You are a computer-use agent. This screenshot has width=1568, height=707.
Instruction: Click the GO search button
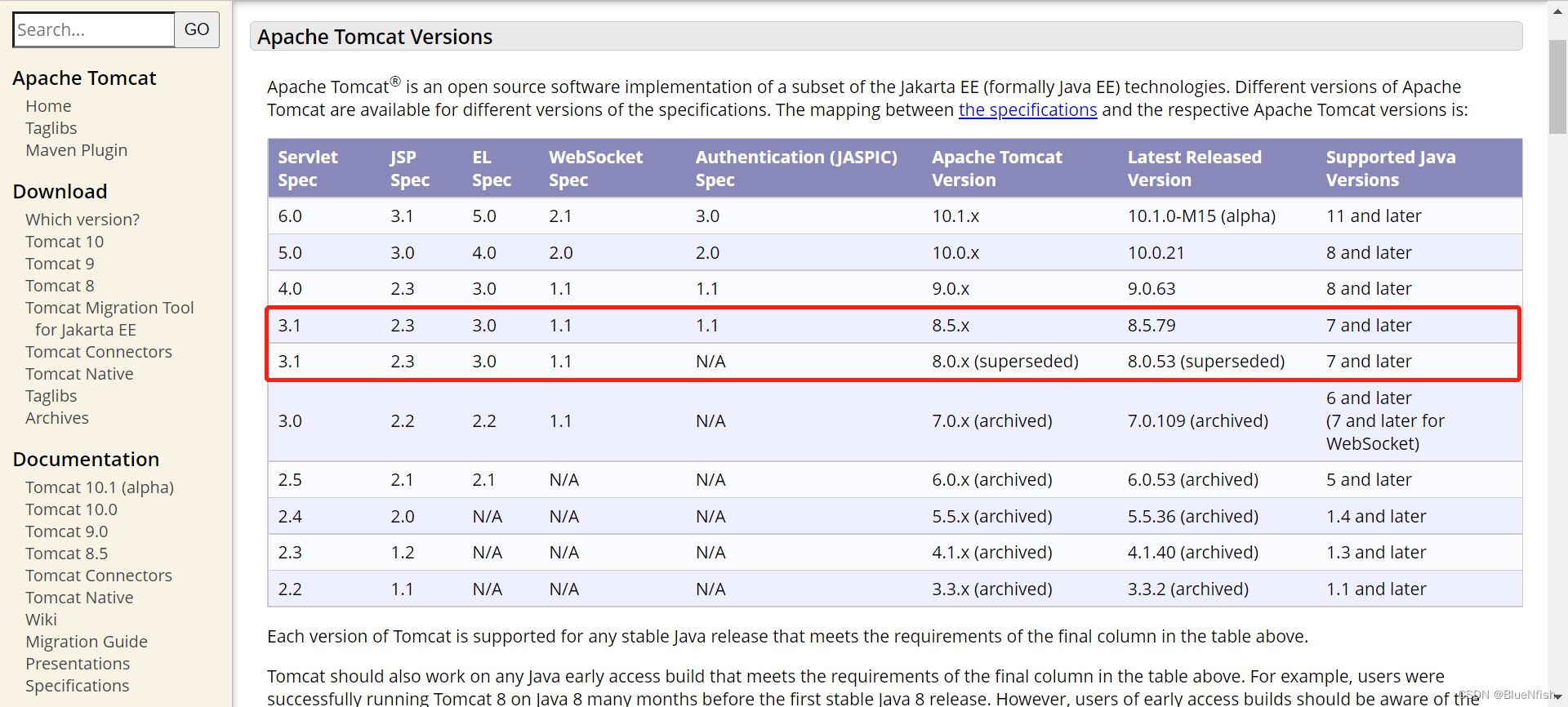click(x=197, y=30)
